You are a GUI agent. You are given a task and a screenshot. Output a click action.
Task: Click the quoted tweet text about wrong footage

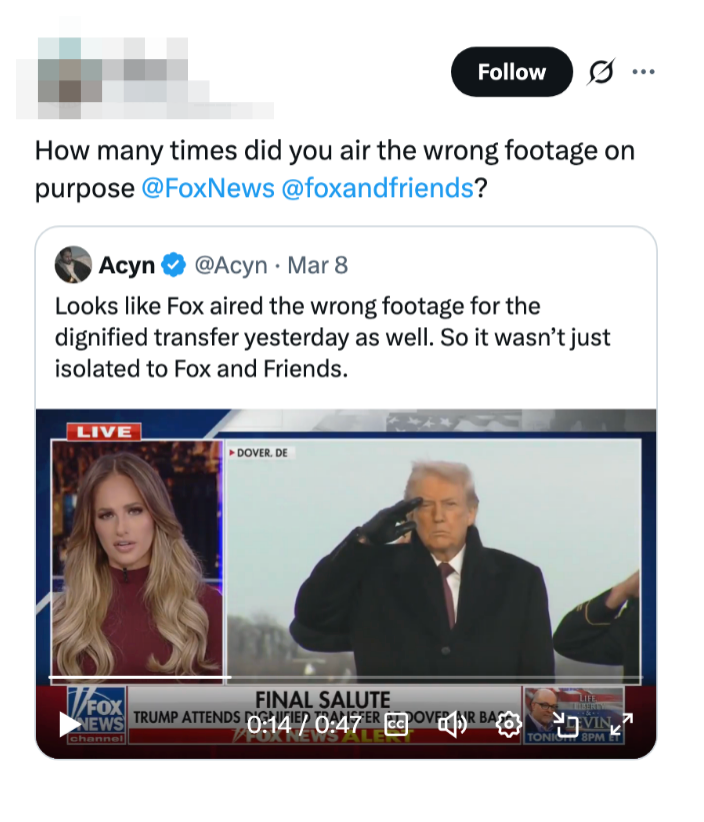(332, 336)
